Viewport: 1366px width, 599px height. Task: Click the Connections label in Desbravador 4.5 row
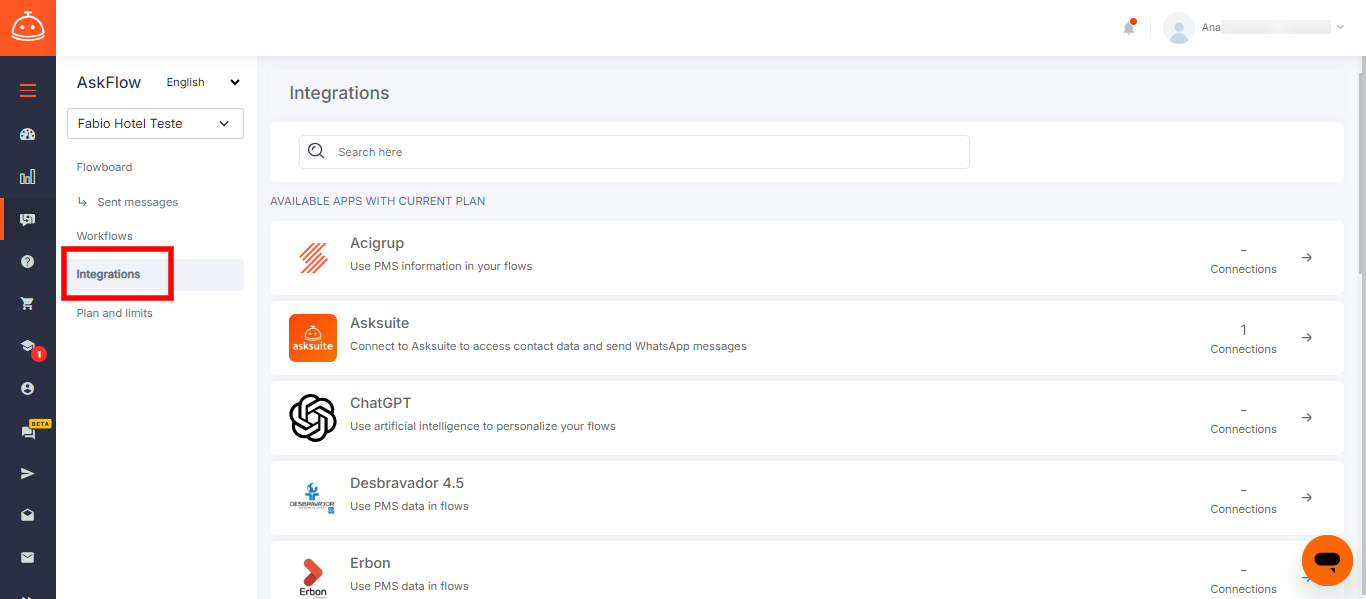1243,509
